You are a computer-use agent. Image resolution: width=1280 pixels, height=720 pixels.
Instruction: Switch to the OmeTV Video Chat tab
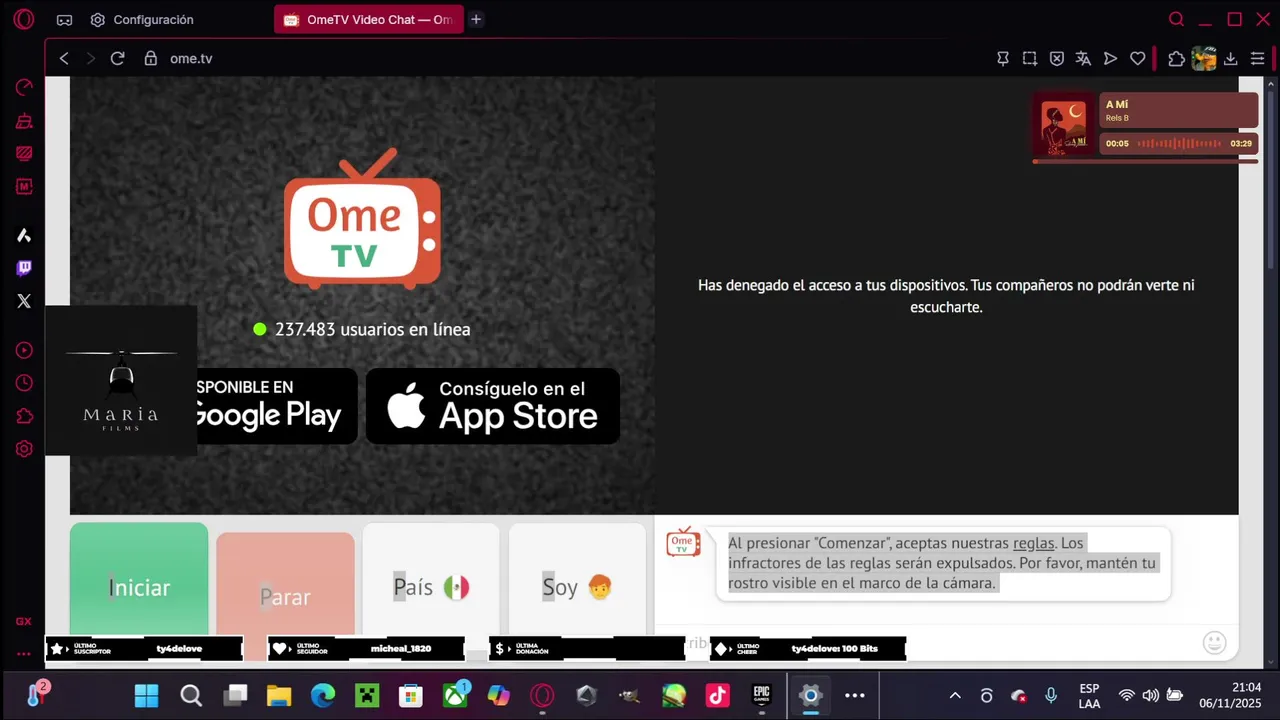368,20
